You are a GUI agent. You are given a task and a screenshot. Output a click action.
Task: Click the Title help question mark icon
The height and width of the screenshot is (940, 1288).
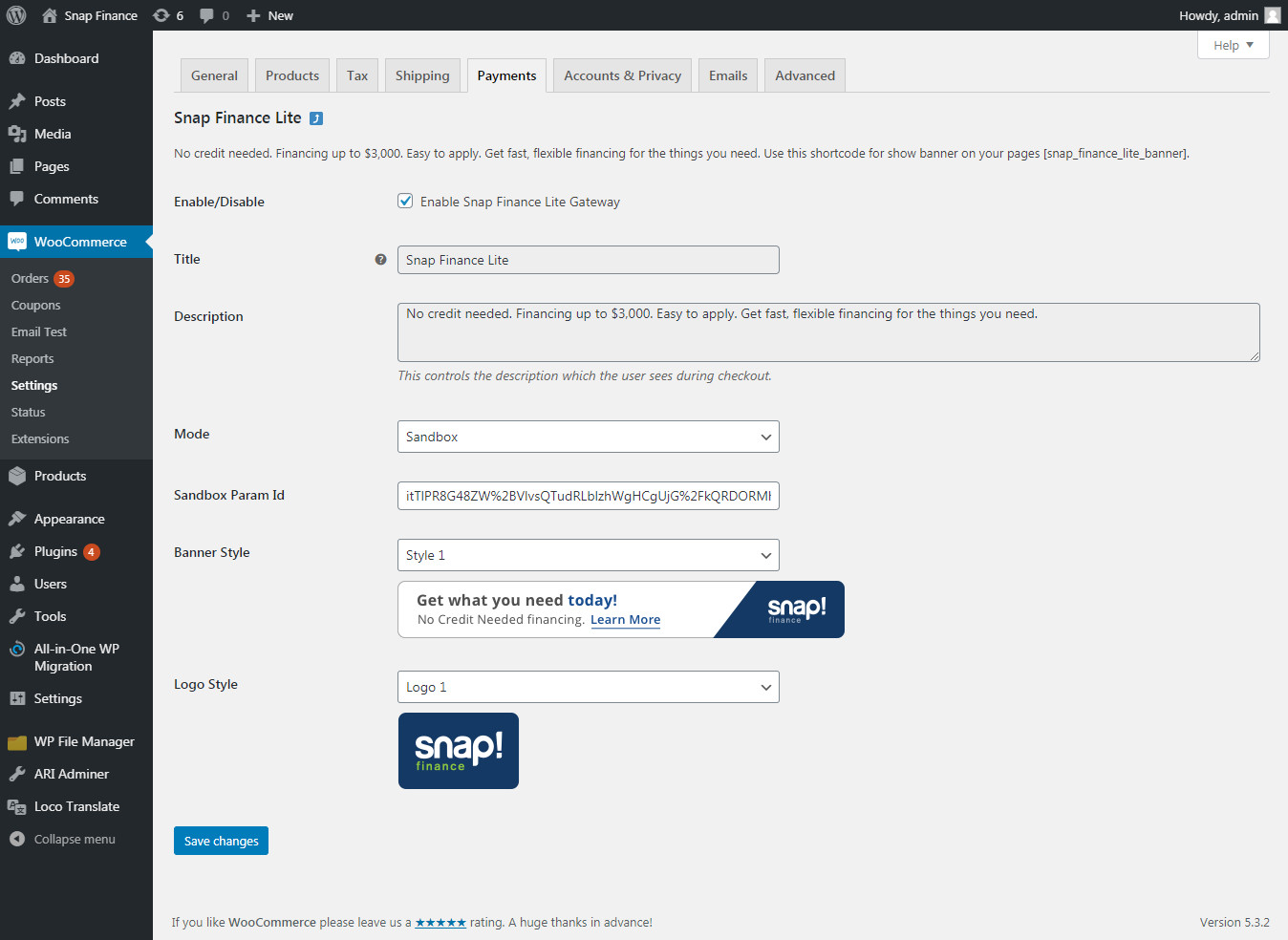(380, 259)
